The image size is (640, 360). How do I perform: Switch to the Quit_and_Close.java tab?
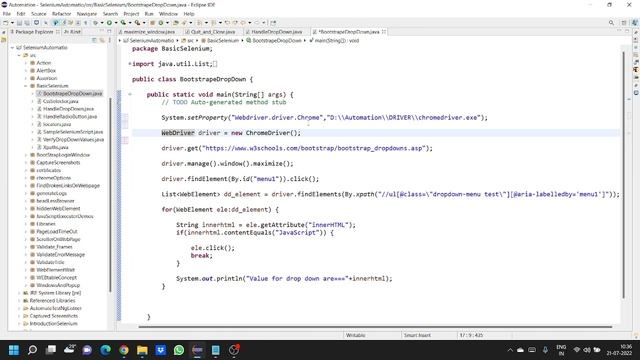pos(213,31)
